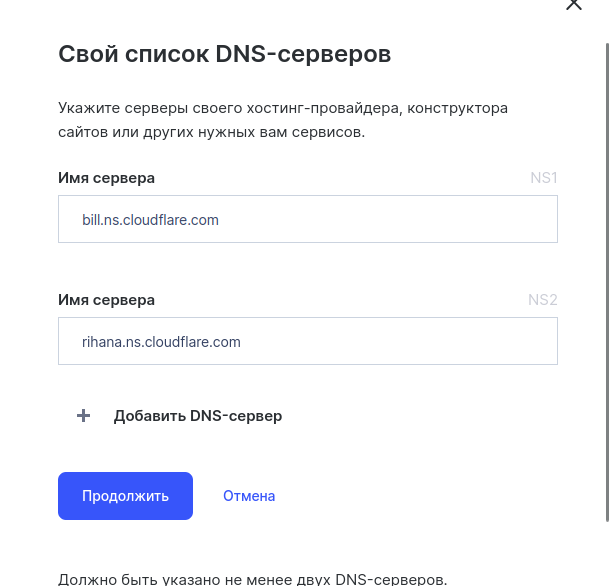Focus the NS1 field with bill.ns.cloudflare.com
The height and width of the screenshot is (586, 610).
pyautogui.click(x=308, y=219)
